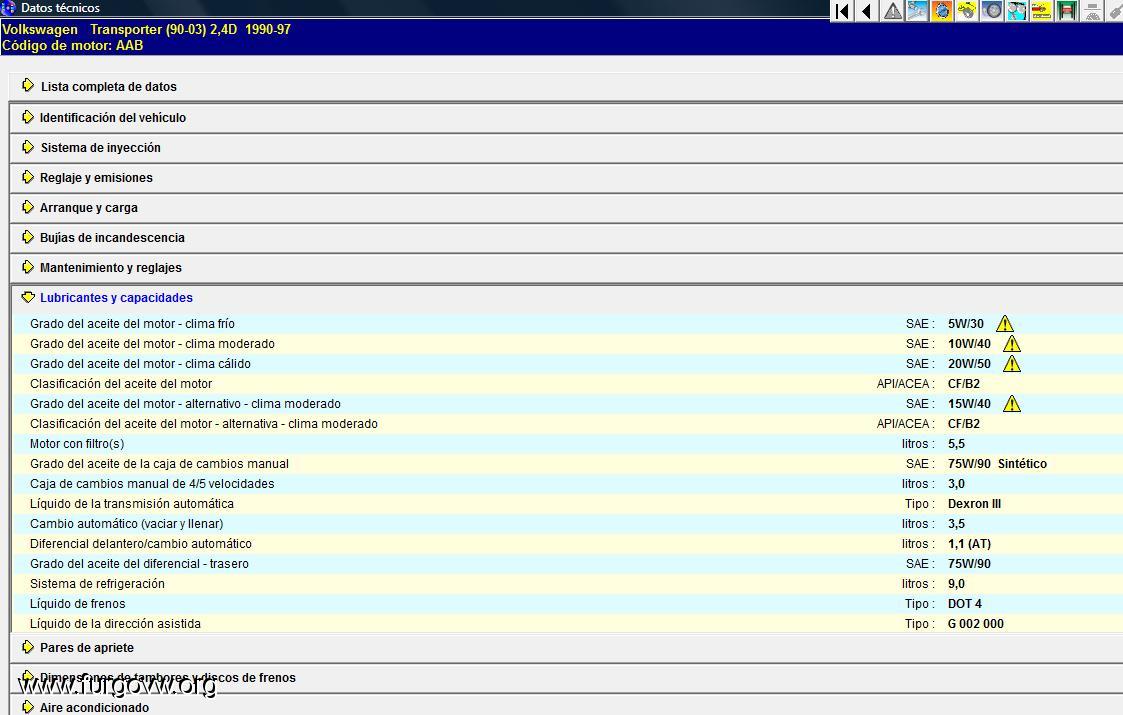Click the '1,1 (AT)' value
The width and height of the screenshot is (1123, 715).
coord(969,544)
